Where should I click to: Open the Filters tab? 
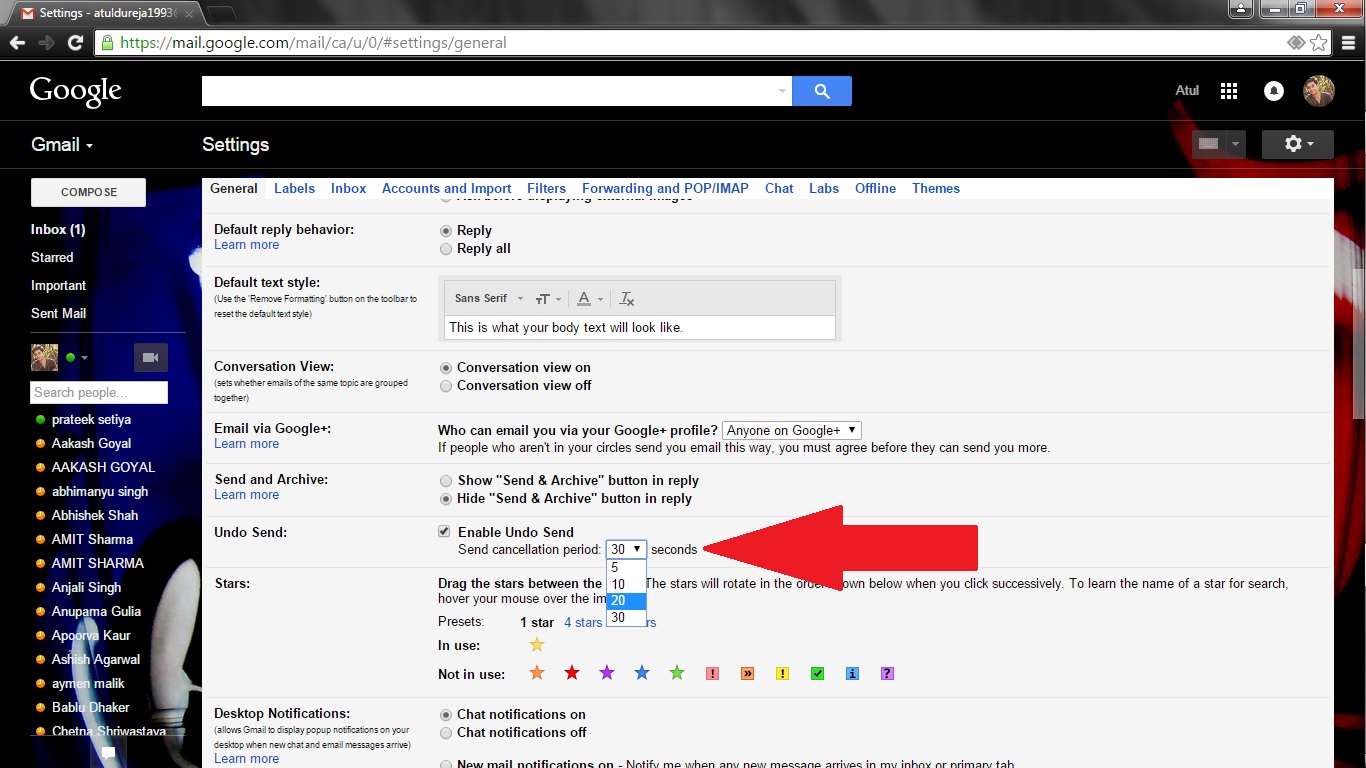coord(546,188)
